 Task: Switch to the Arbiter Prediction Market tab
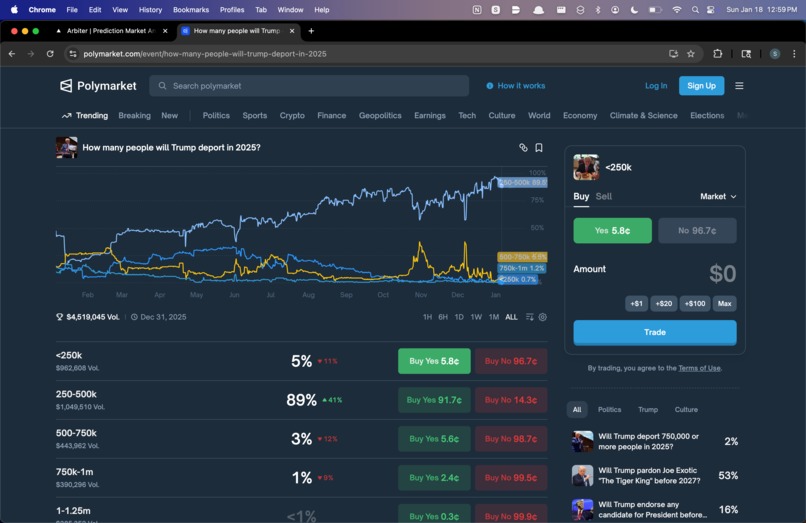pyautogui.click(x=111, y=31)
